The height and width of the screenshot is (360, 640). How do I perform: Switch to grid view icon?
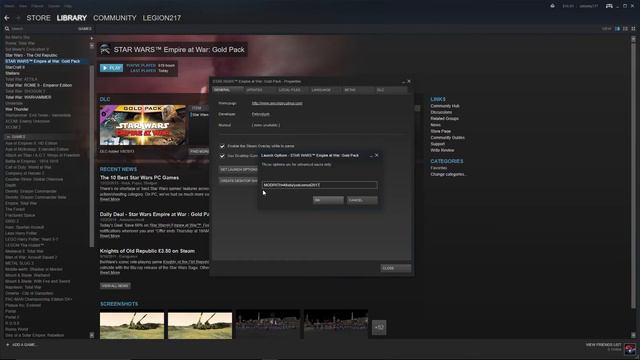[633, 29]
